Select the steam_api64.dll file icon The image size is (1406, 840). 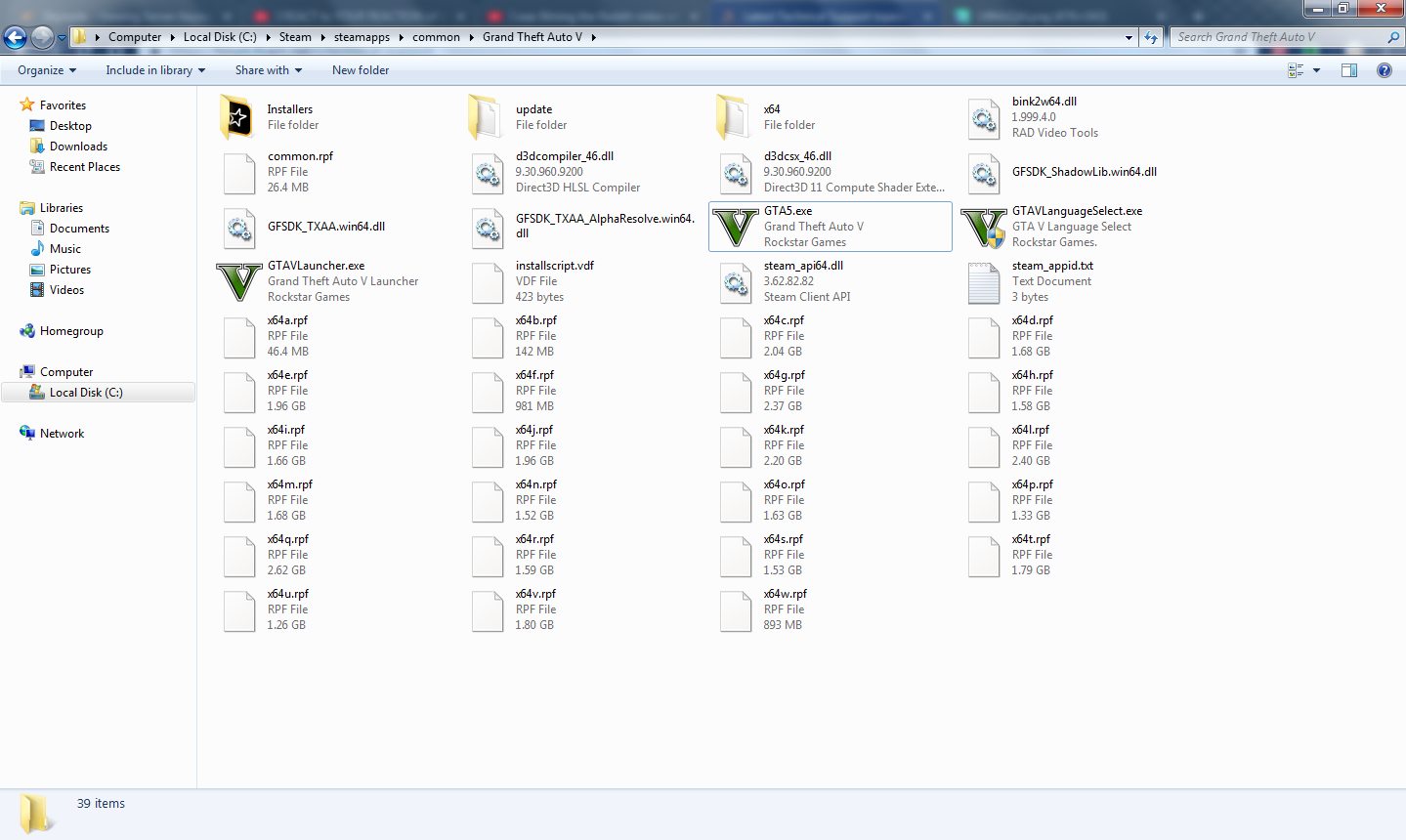pos(735,282)
